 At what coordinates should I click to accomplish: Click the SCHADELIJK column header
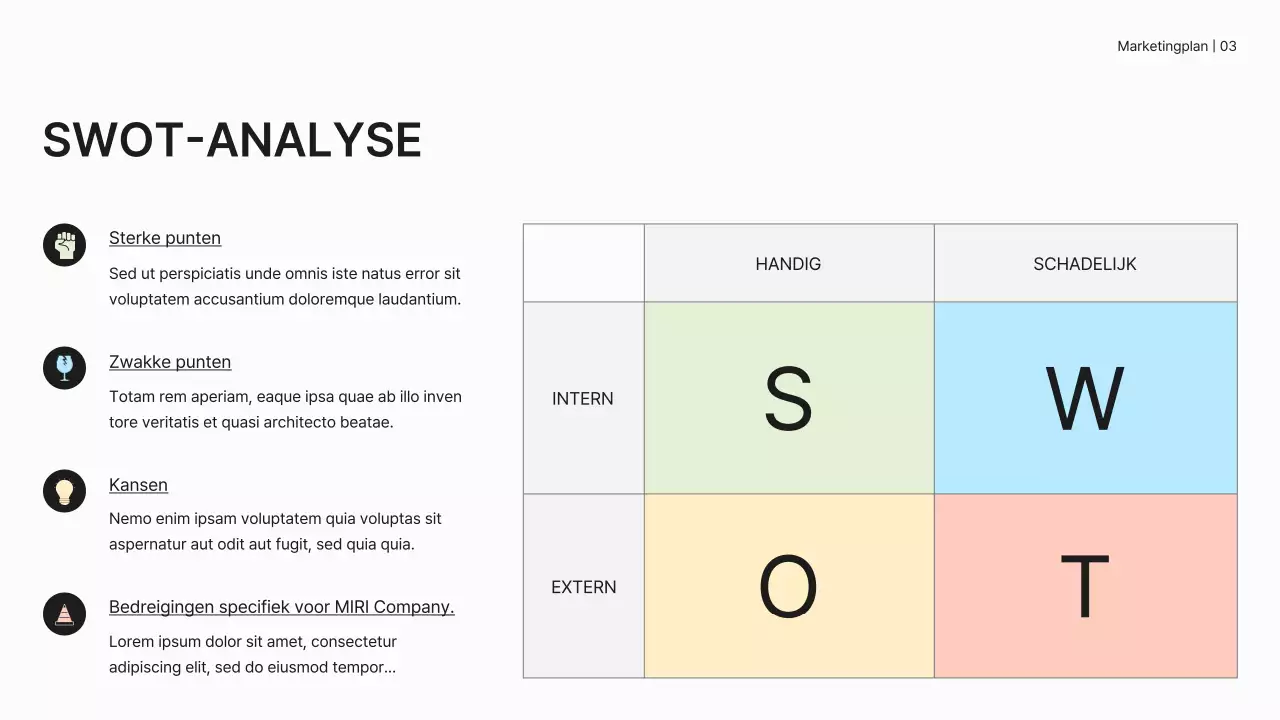1085,264
